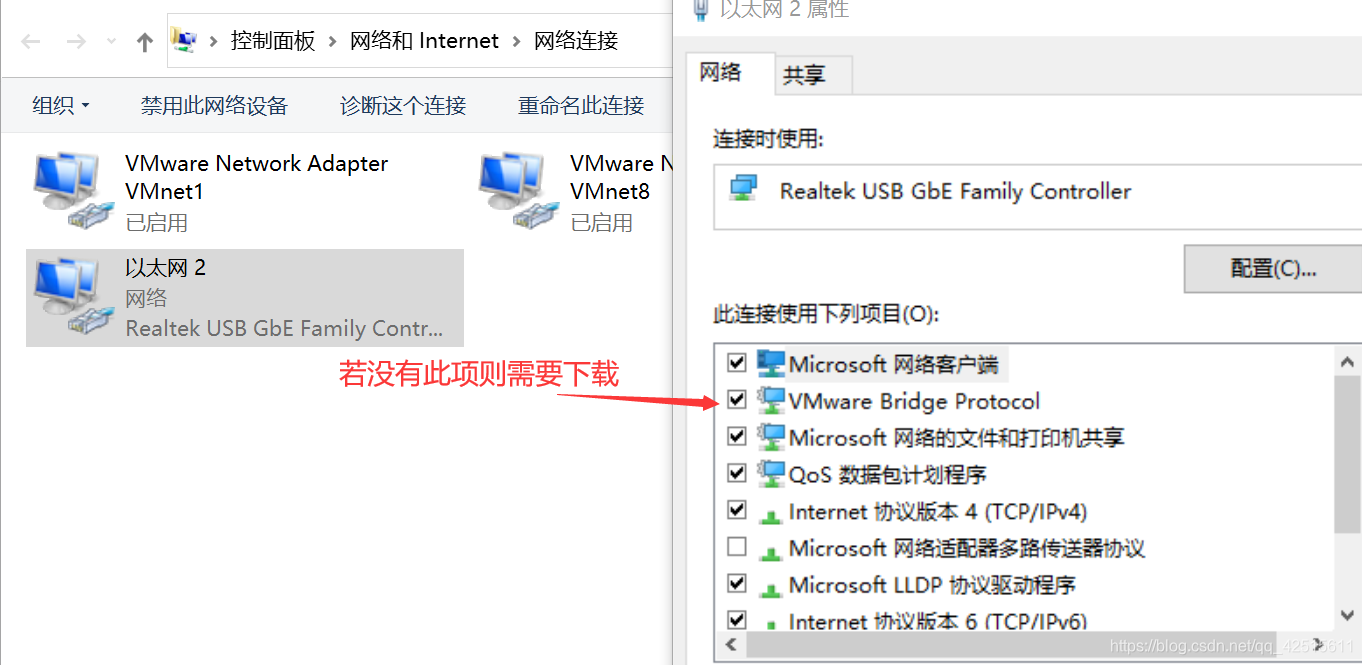The width and height of the screenshot is (1362, 665).
Task: Click the VMware Network Adapter VMnet1 icon
Action: pyautogui.click(x=68, y=191)
